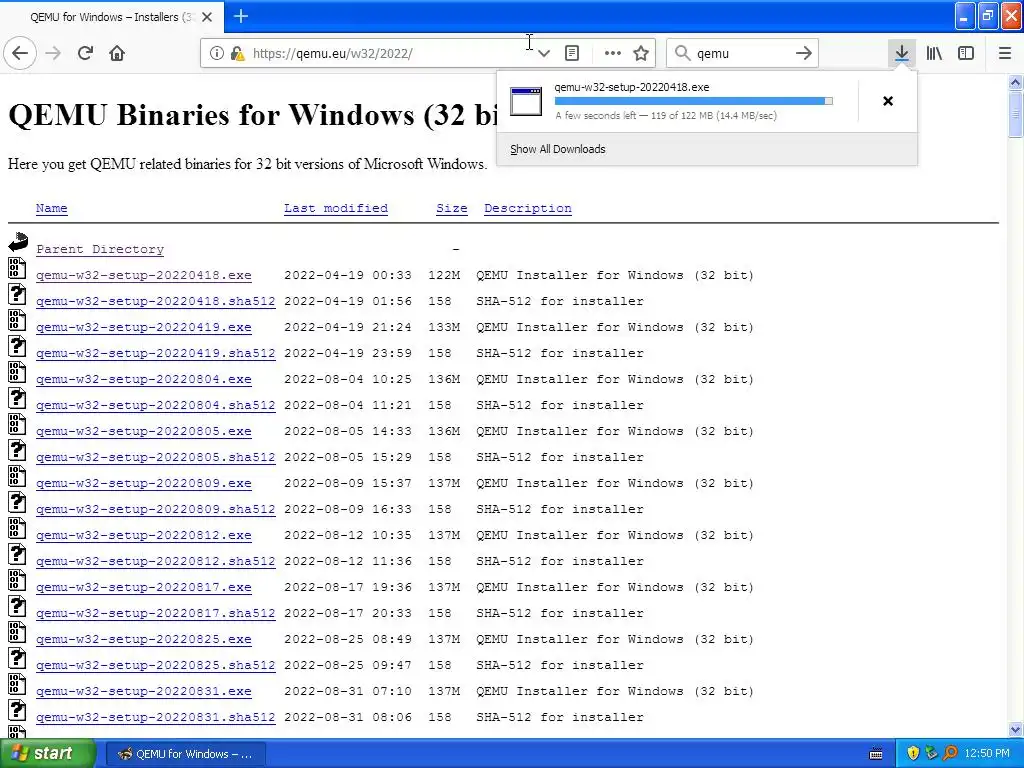Download qemu-w32-setup-20220804.exe
The image size is (1024, 768).
(x=144, y=379)
